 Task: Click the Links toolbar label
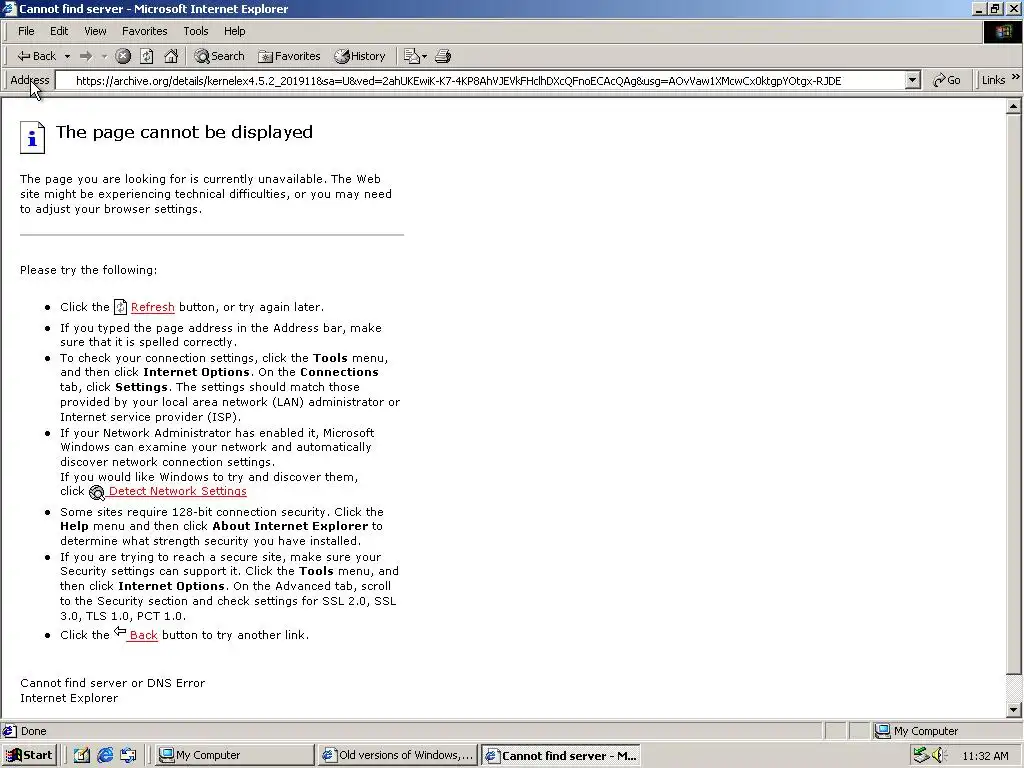(x=993, y=80)
